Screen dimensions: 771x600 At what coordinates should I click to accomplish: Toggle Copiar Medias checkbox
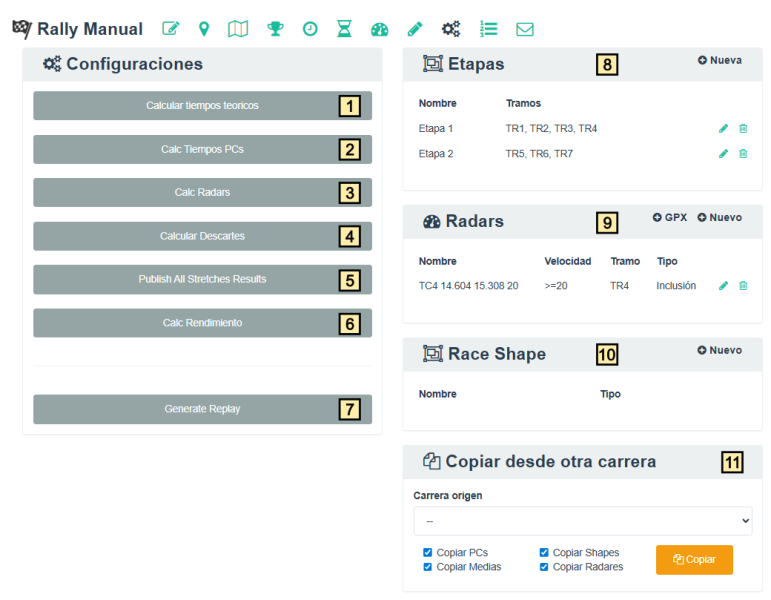point(428,567)
